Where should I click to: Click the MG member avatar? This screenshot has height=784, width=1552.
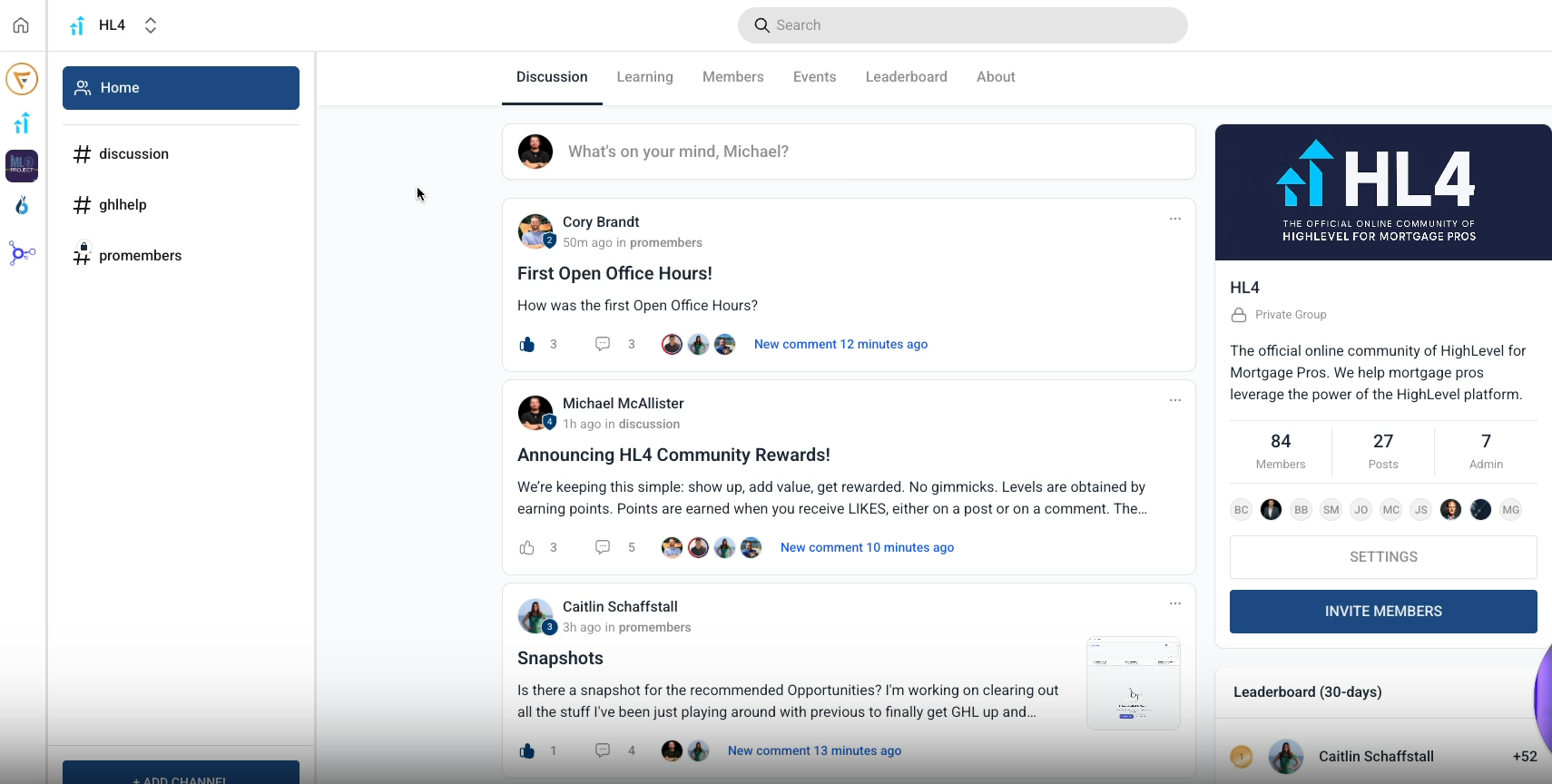(1511, 510)
